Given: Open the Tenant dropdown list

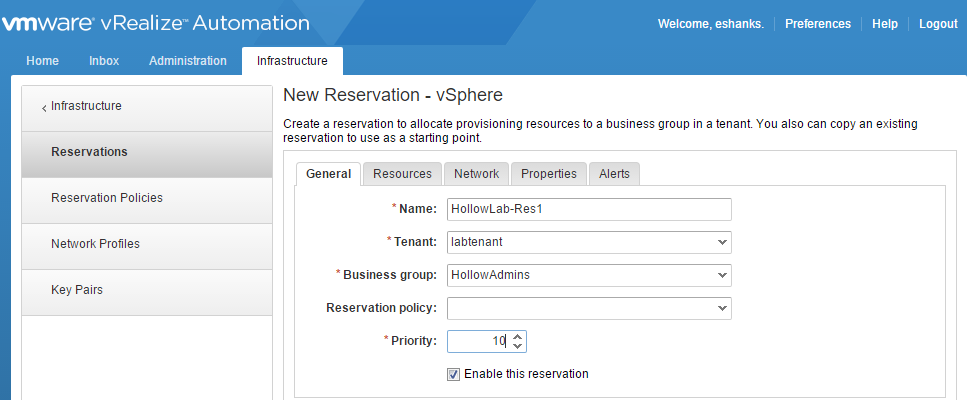Looking at the screenshot, I should point(589,242).
